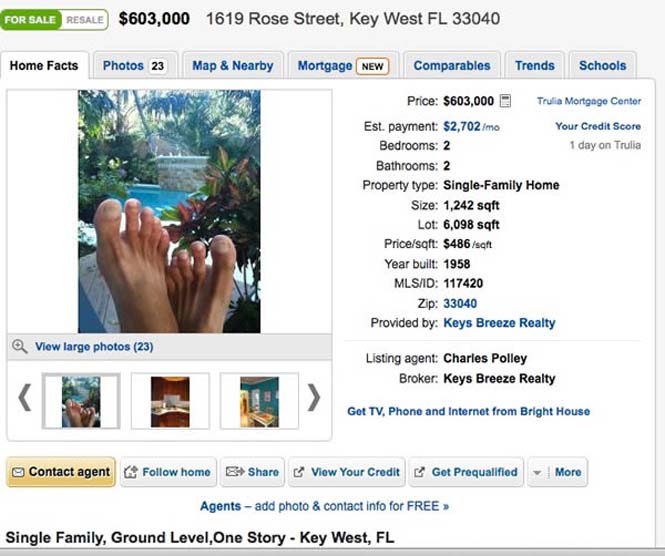Share this listing
Screen dimensions: 665x556
251,472
